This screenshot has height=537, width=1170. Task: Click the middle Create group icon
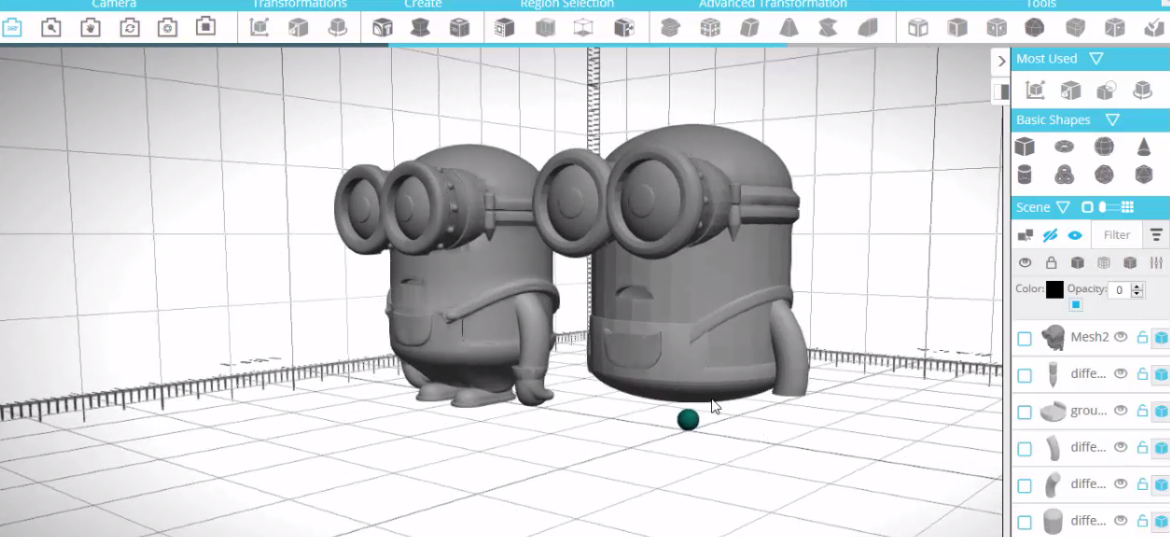tap(421, 28)
